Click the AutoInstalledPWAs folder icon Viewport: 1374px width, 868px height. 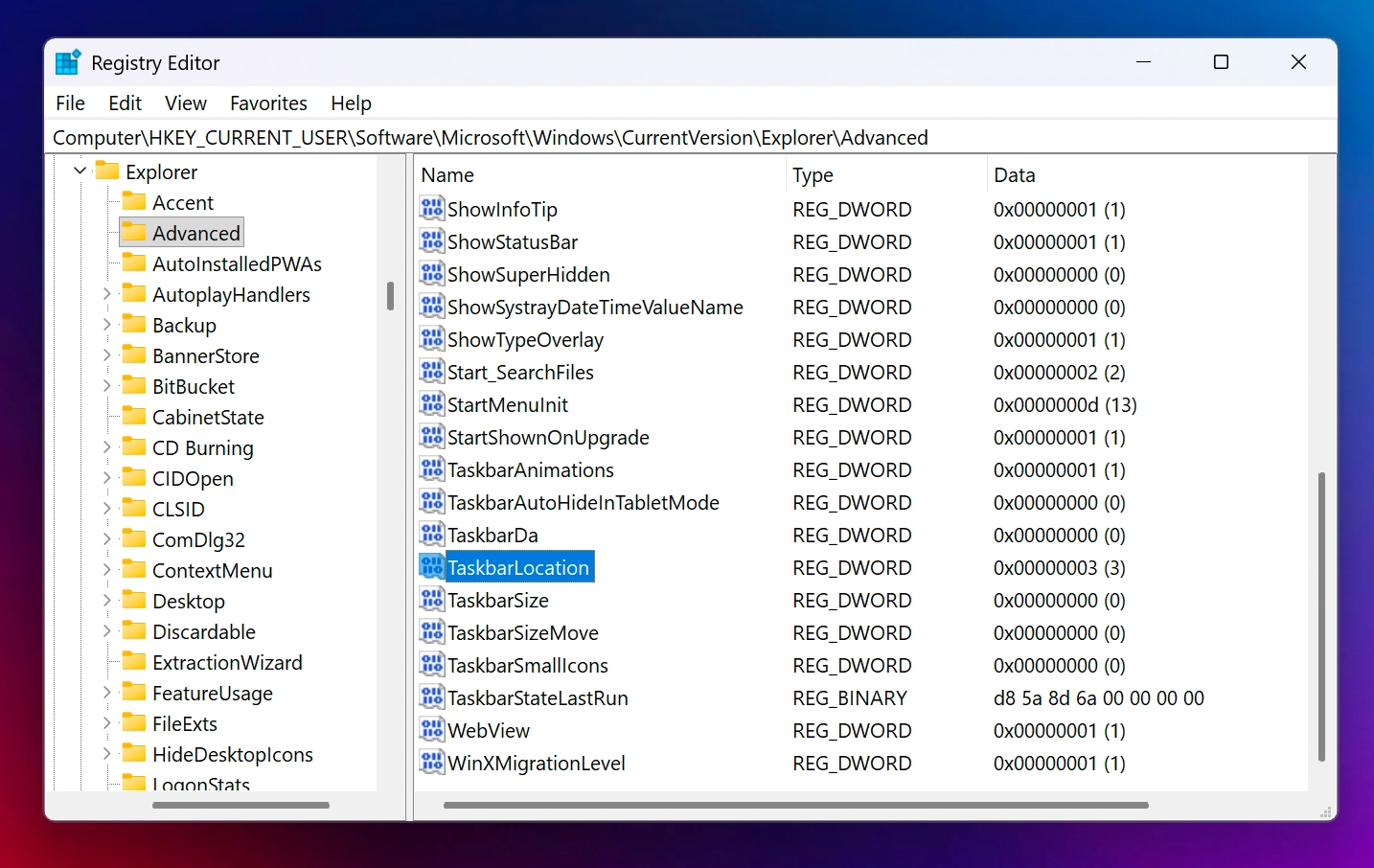135,263
